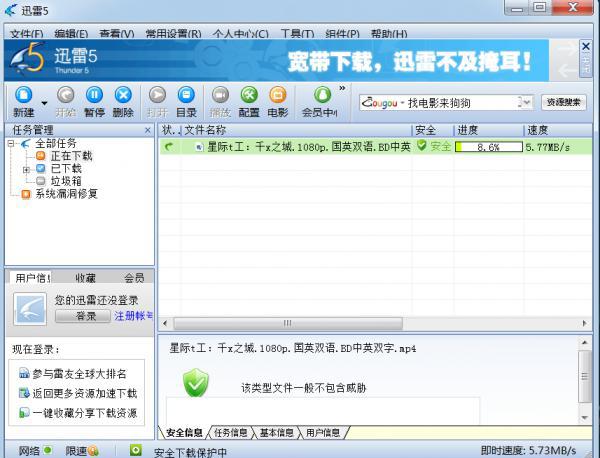Image resolution: width=600 pixels, height=458 pixels.
Task: Click the 登录 login button
Action: click(83, 316)
